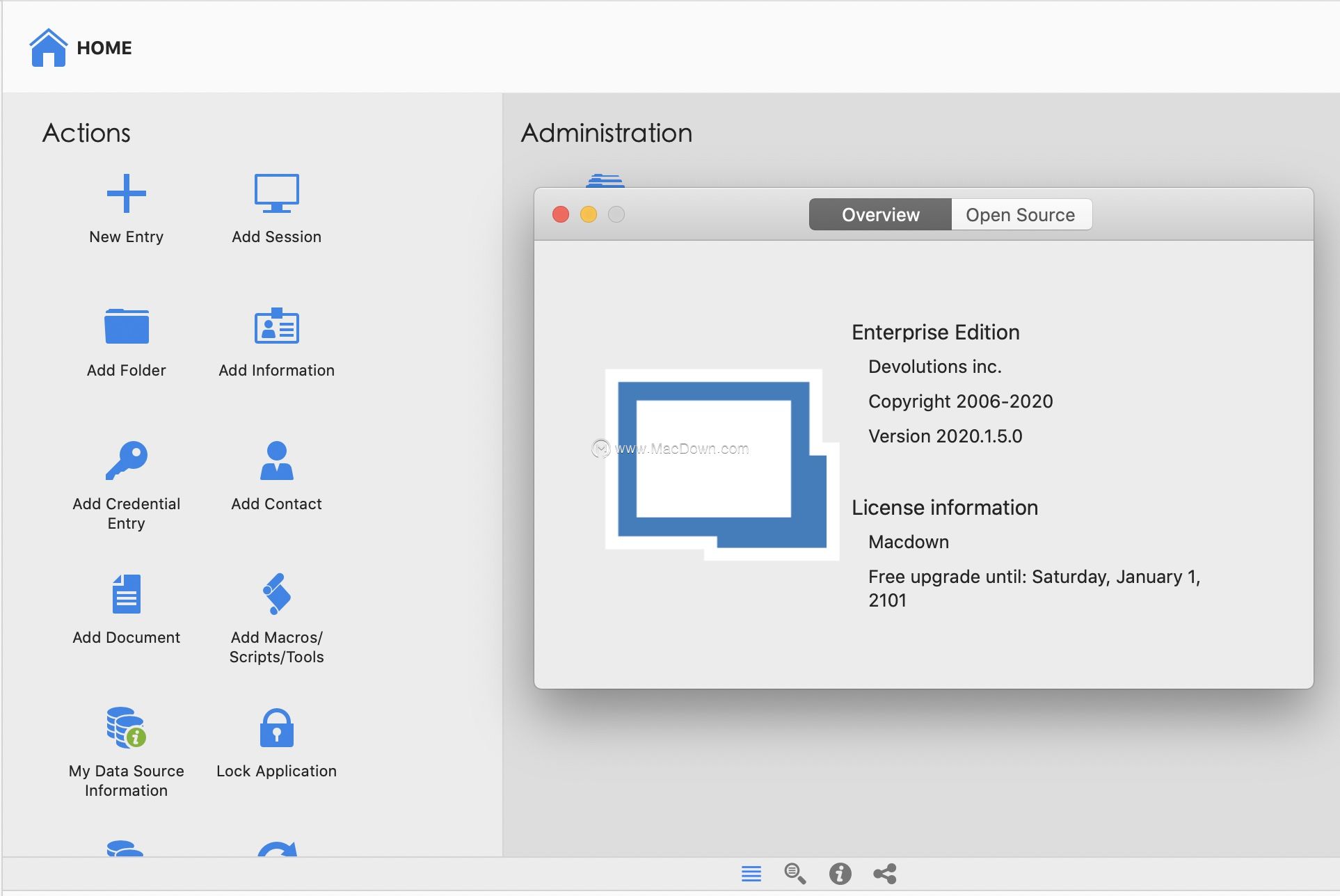Click the Add Credential Entry key icon

(126, 460)
